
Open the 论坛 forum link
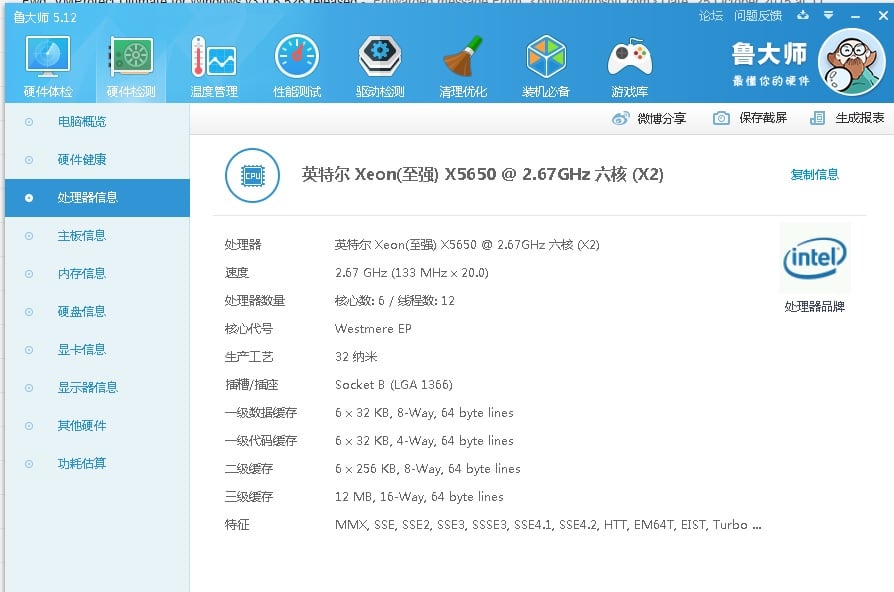pos(711,16)
